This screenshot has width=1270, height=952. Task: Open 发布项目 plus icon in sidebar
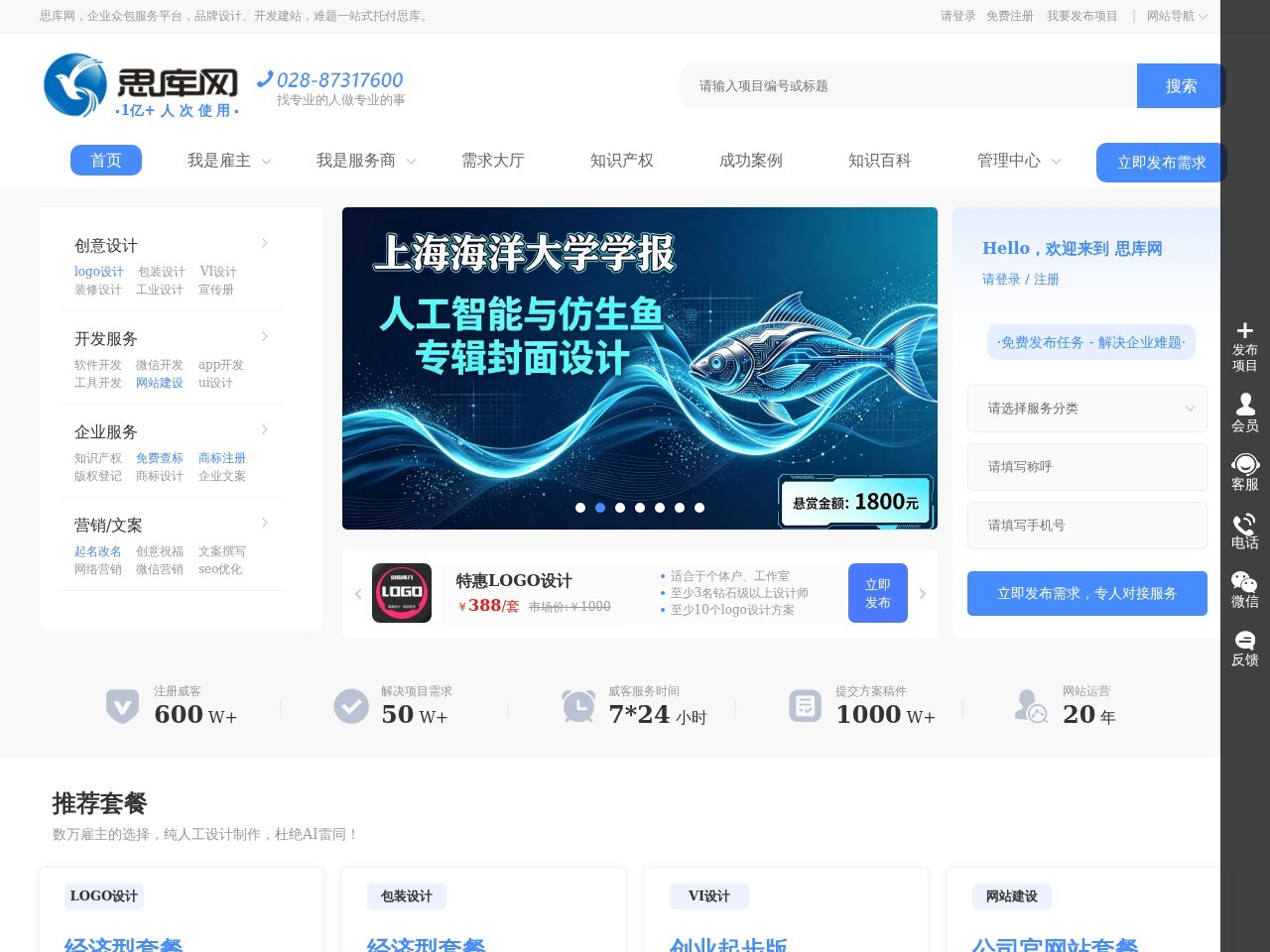tap(1245, 330)
